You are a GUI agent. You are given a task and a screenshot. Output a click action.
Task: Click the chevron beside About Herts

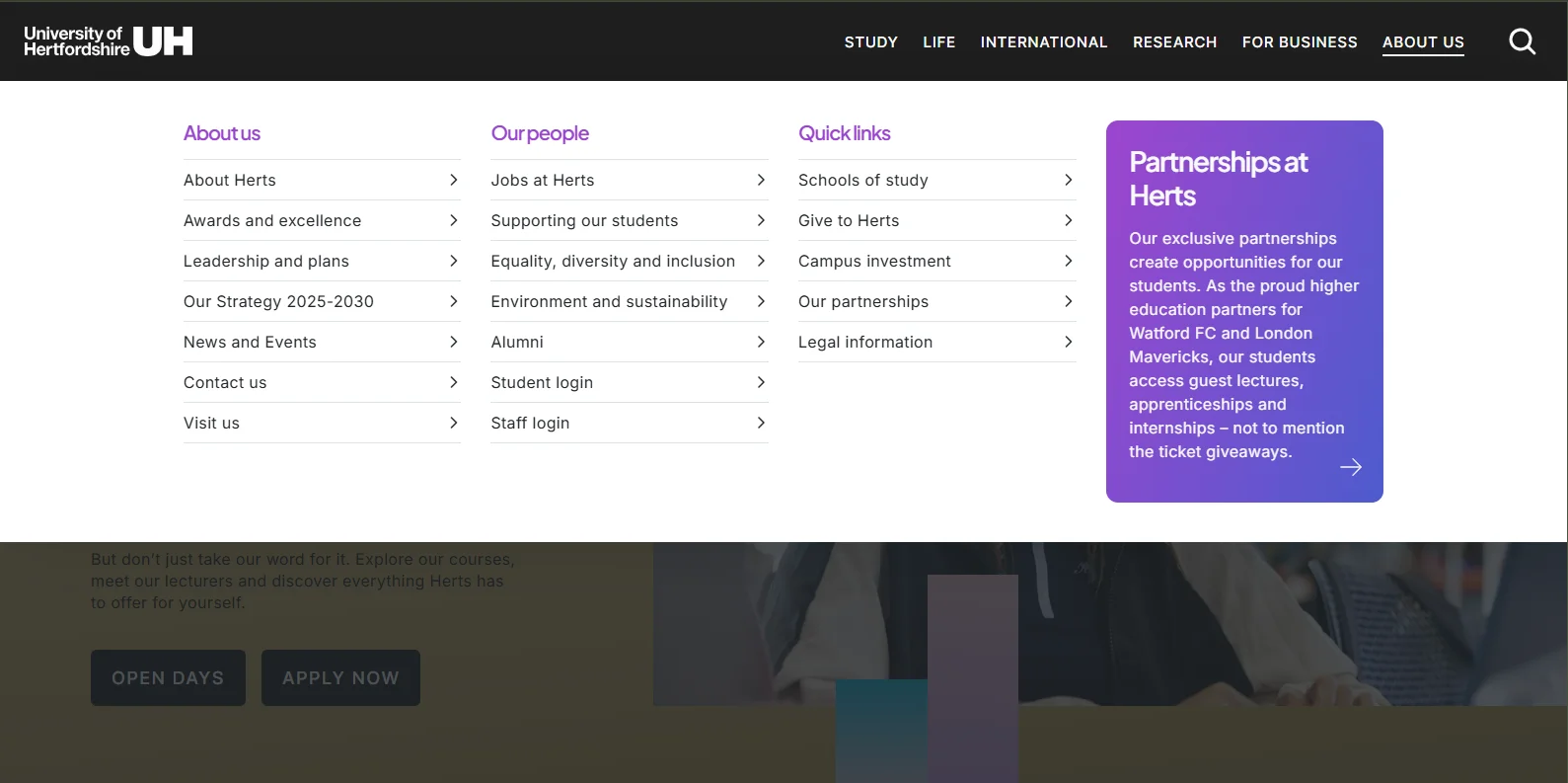pos(454,180)
